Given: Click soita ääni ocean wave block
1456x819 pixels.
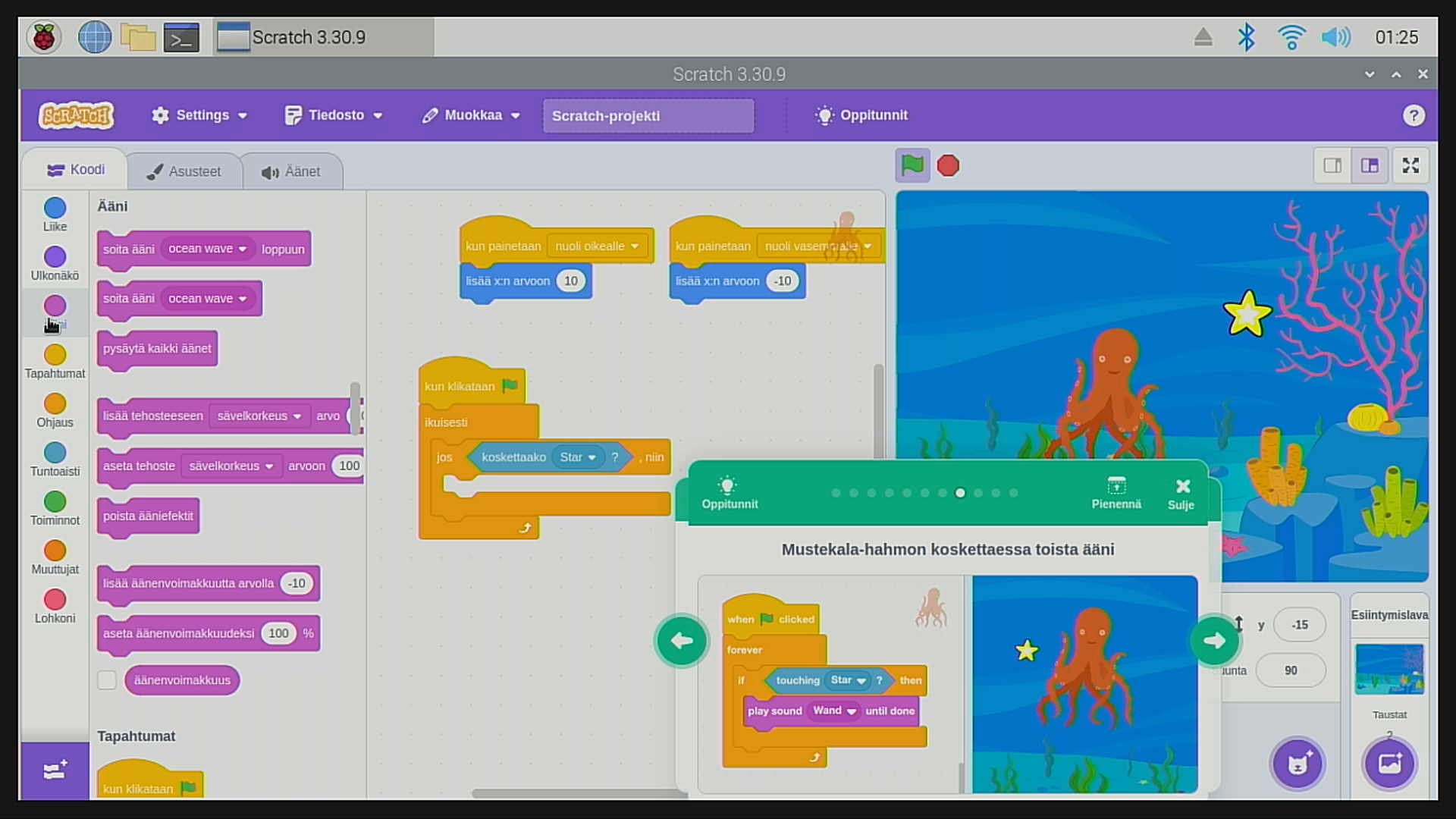Looking at the screenshot, I should click(x=180, y=300).
